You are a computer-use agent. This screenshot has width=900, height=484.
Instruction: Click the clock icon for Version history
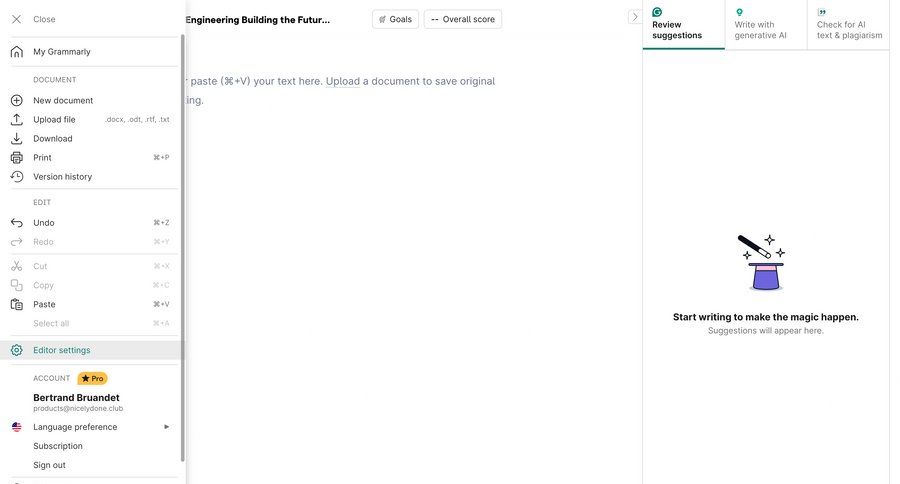click(17, 176)
